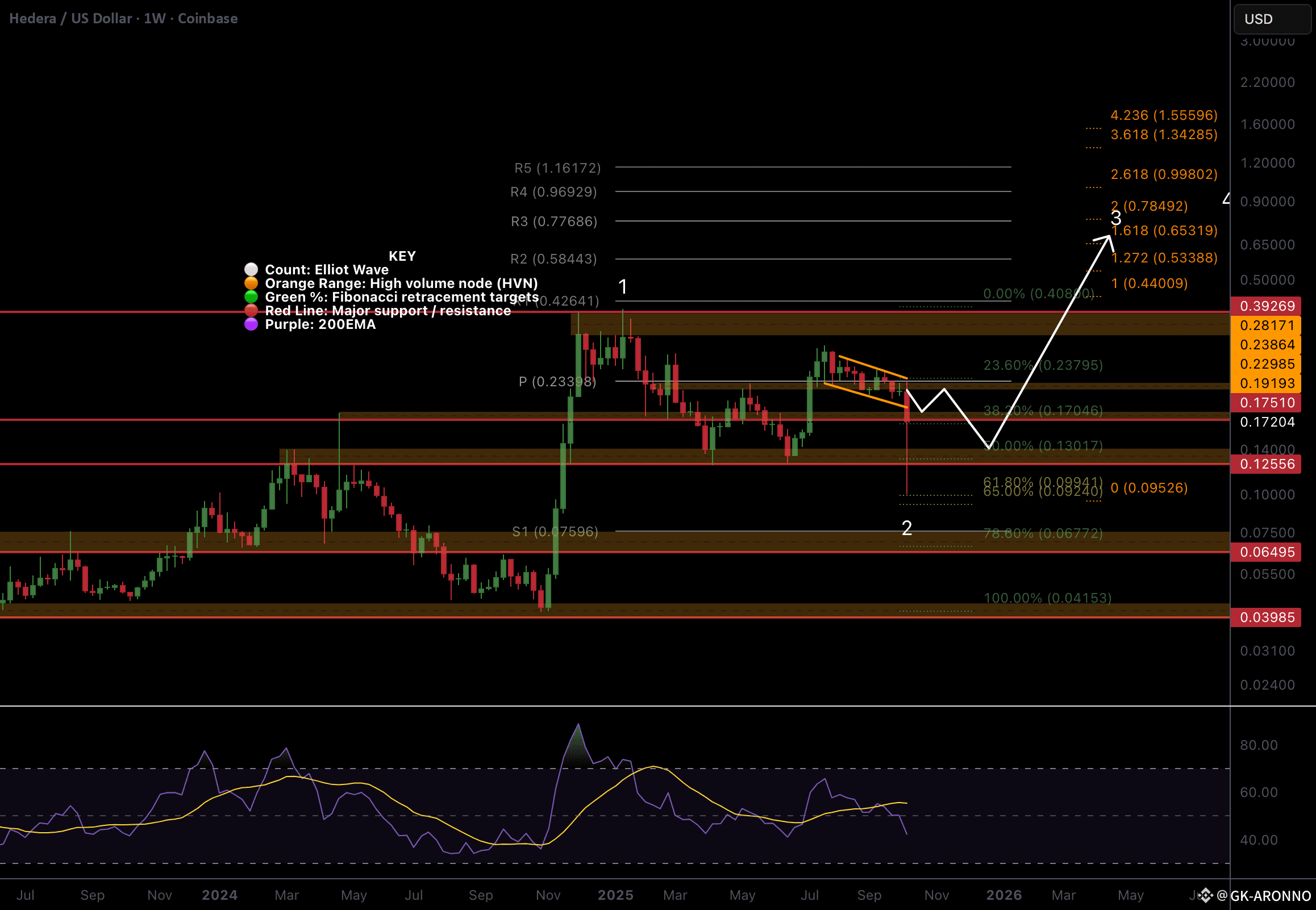The image size is (1316, 910).
Task: Select the wave 2 count label
Action: click(907, 528)
